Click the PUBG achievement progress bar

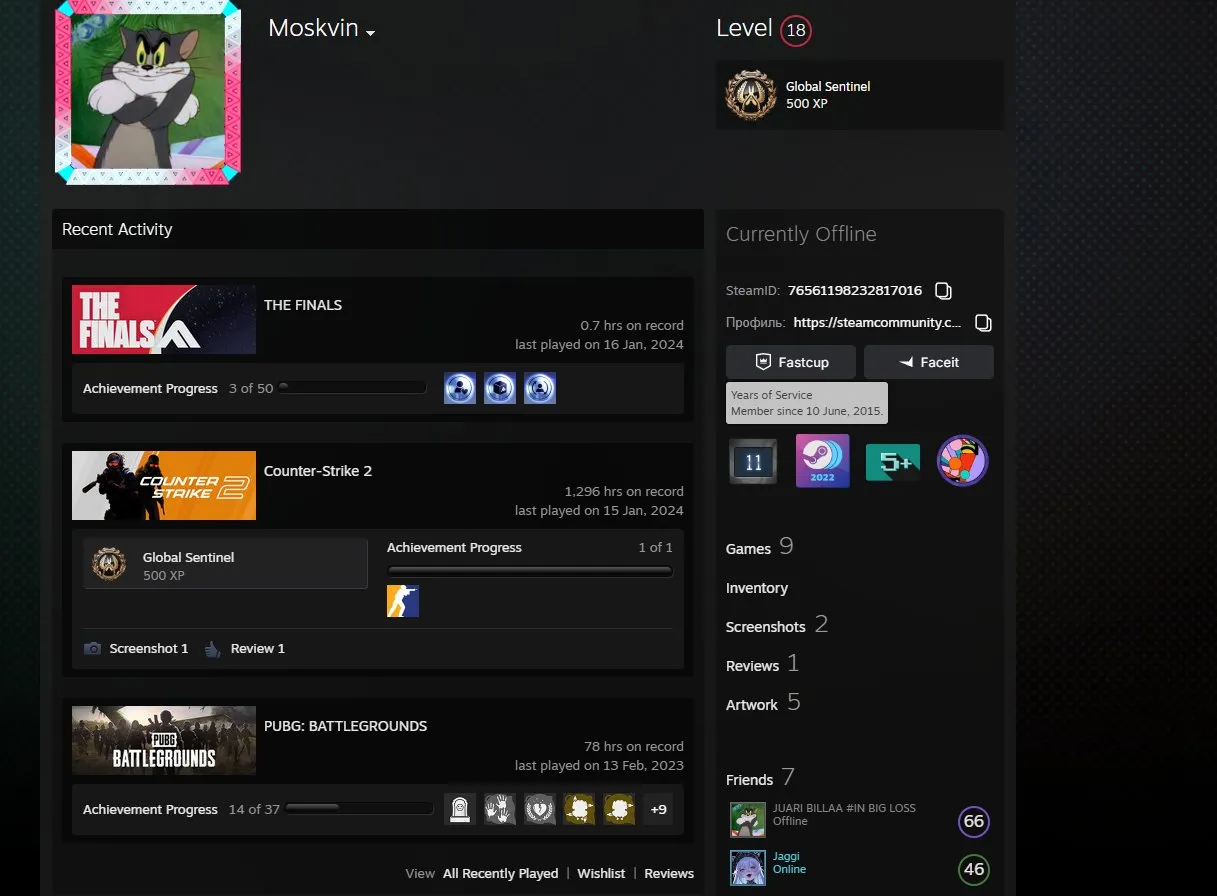click(359, 808)
